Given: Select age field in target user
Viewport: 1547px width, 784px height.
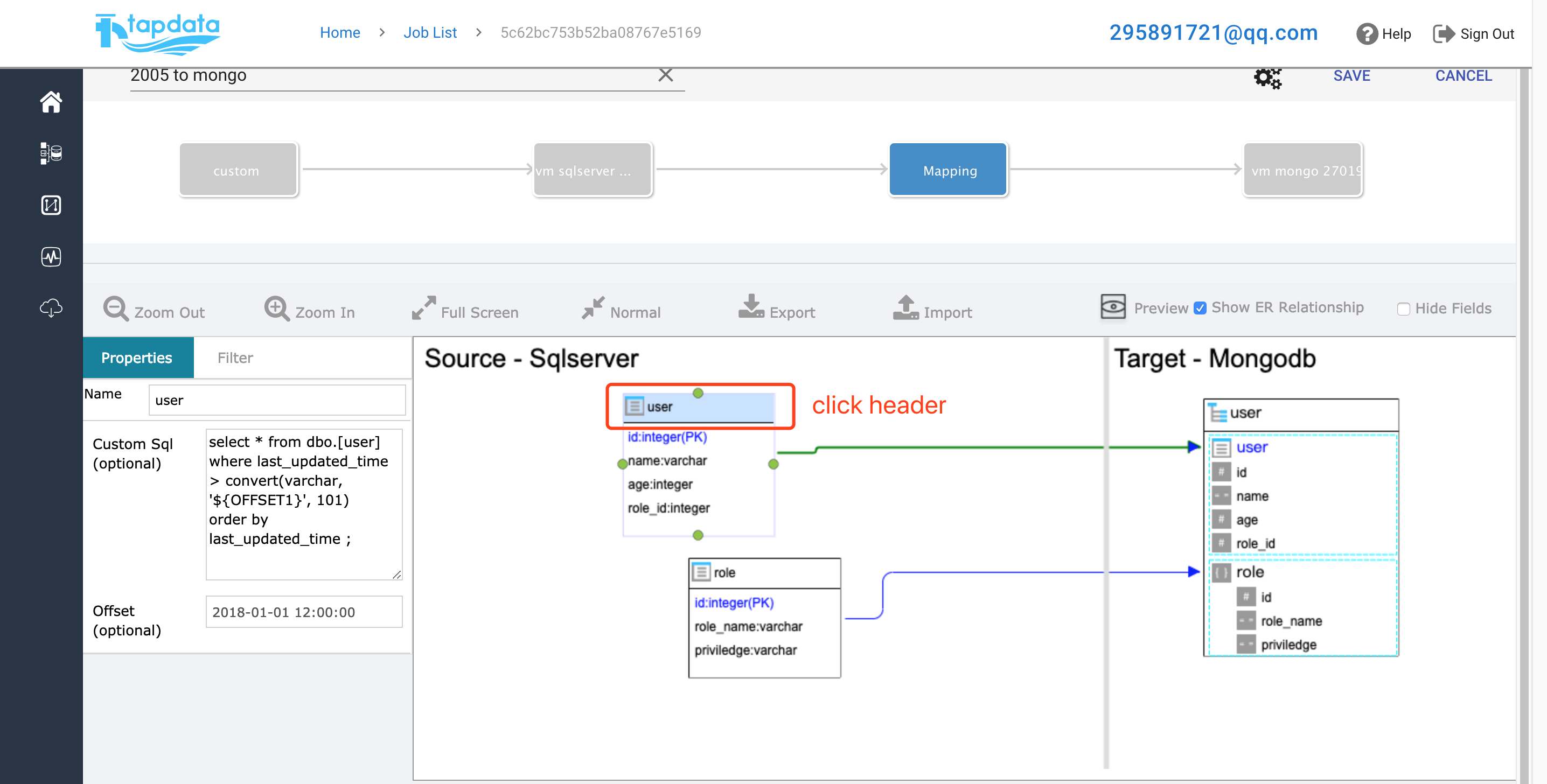Looking at the screenshot, I should click(1247, 521).
